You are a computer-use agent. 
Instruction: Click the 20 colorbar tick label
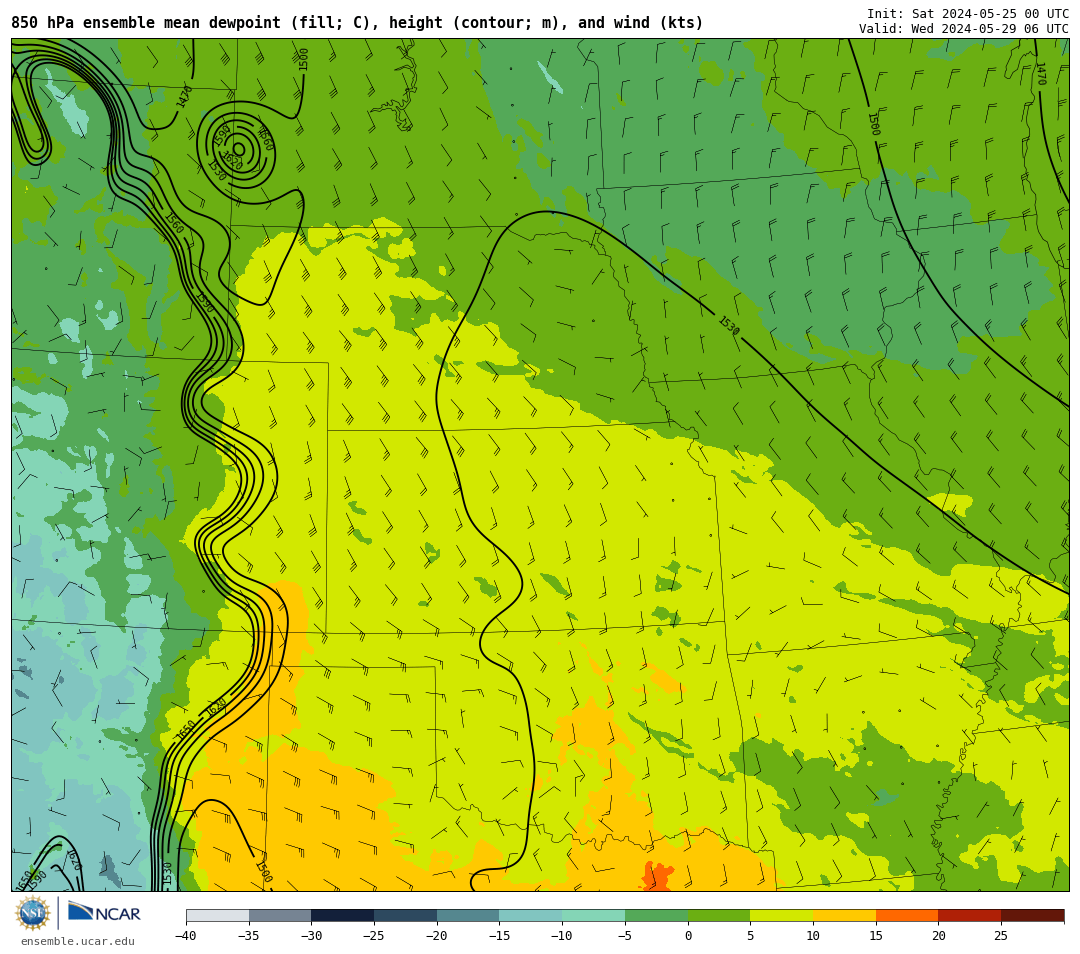(x=939, y=936)
